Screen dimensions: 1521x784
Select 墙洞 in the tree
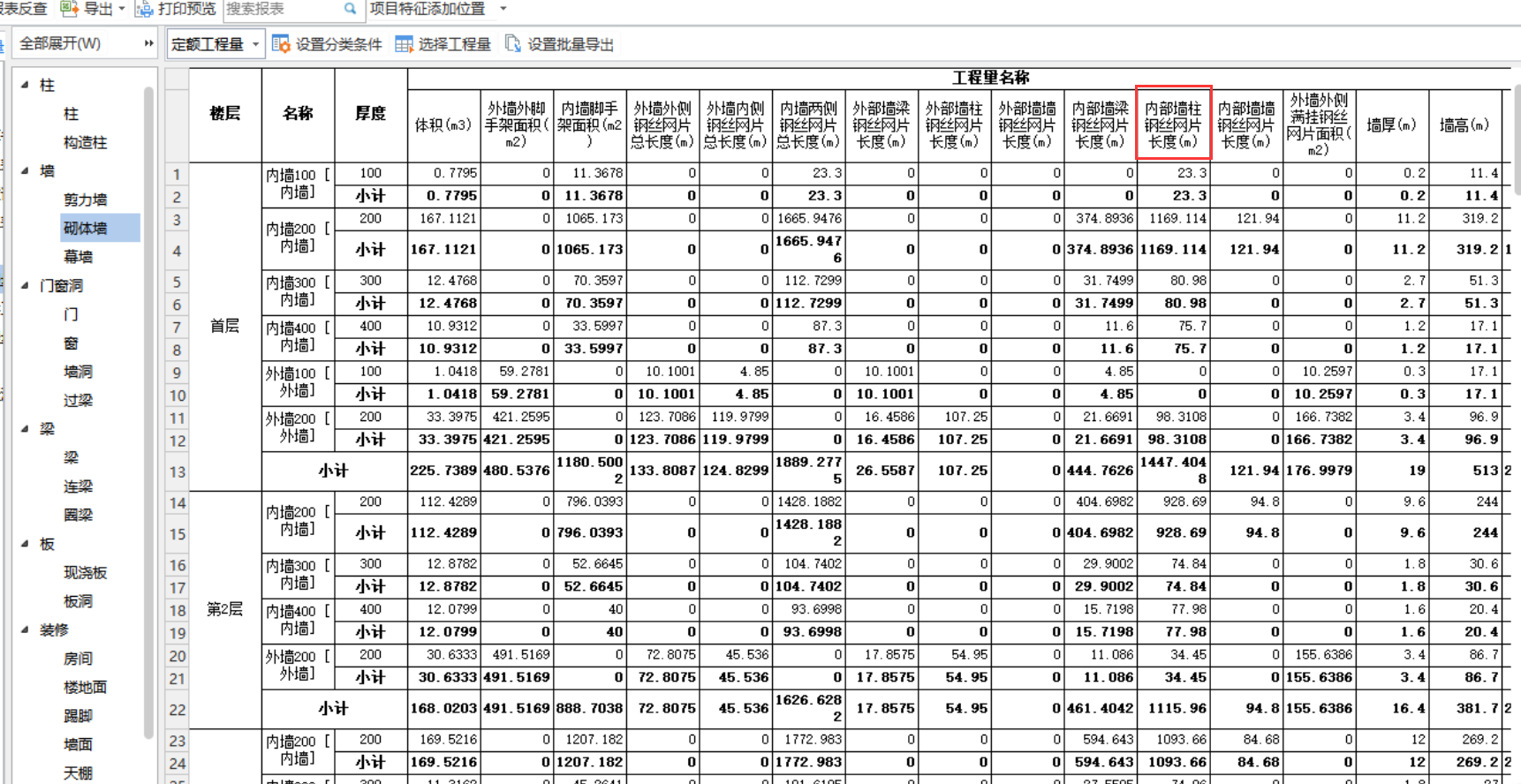click(78, 372)
